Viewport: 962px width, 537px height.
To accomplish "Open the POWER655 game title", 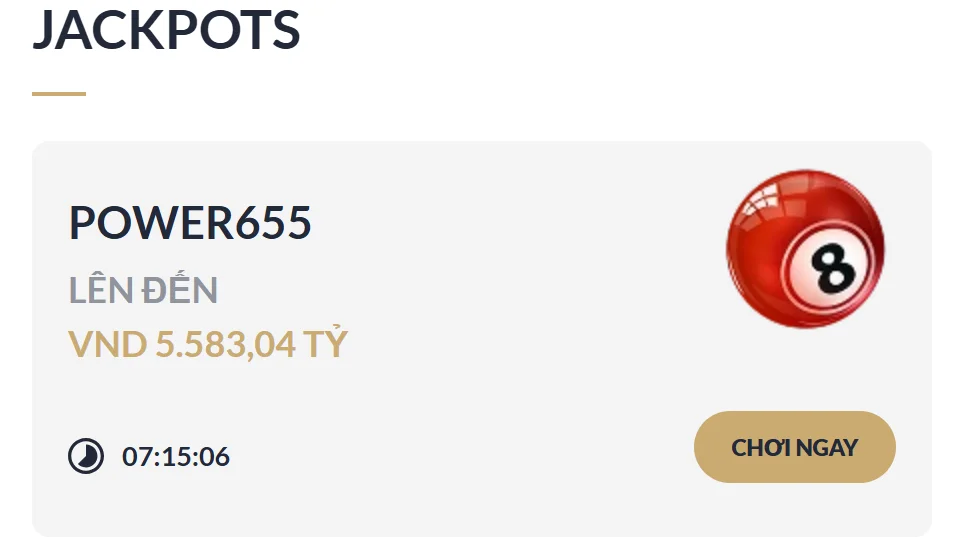I will click(x=190, y=222).
